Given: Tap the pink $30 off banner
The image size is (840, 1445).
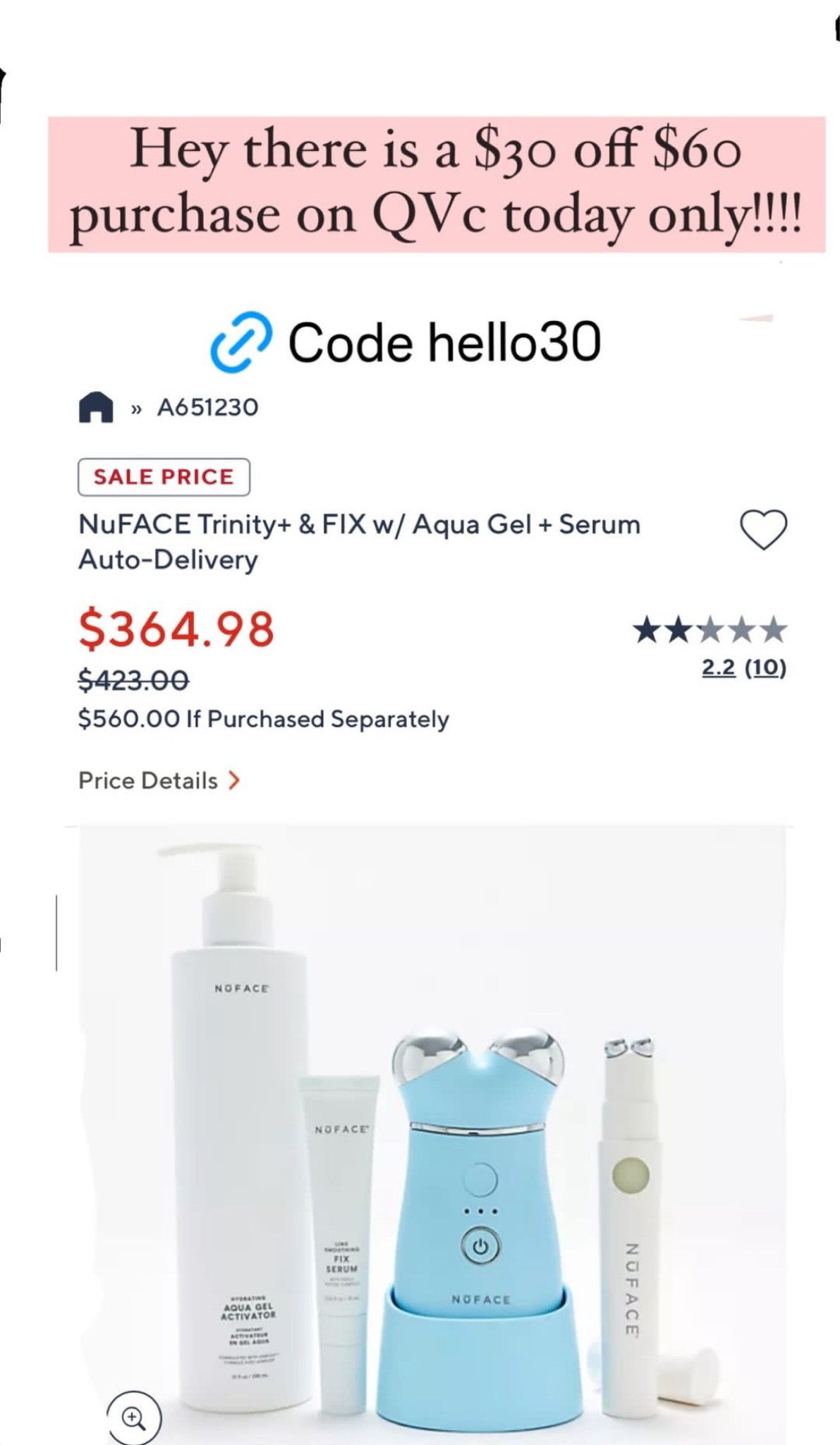Looking at the screenshot, I should coord(437,183).
